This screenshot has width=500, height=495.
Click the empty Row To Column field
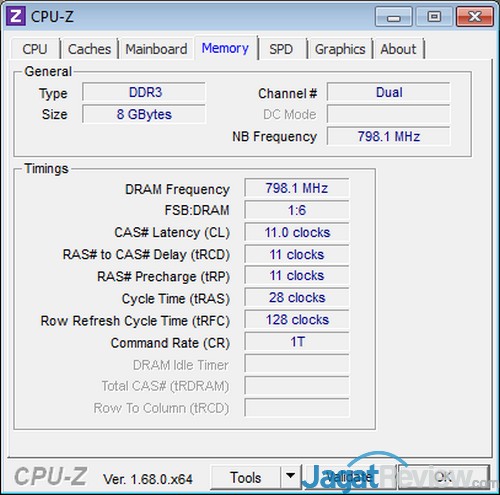(x=297, y=408)
